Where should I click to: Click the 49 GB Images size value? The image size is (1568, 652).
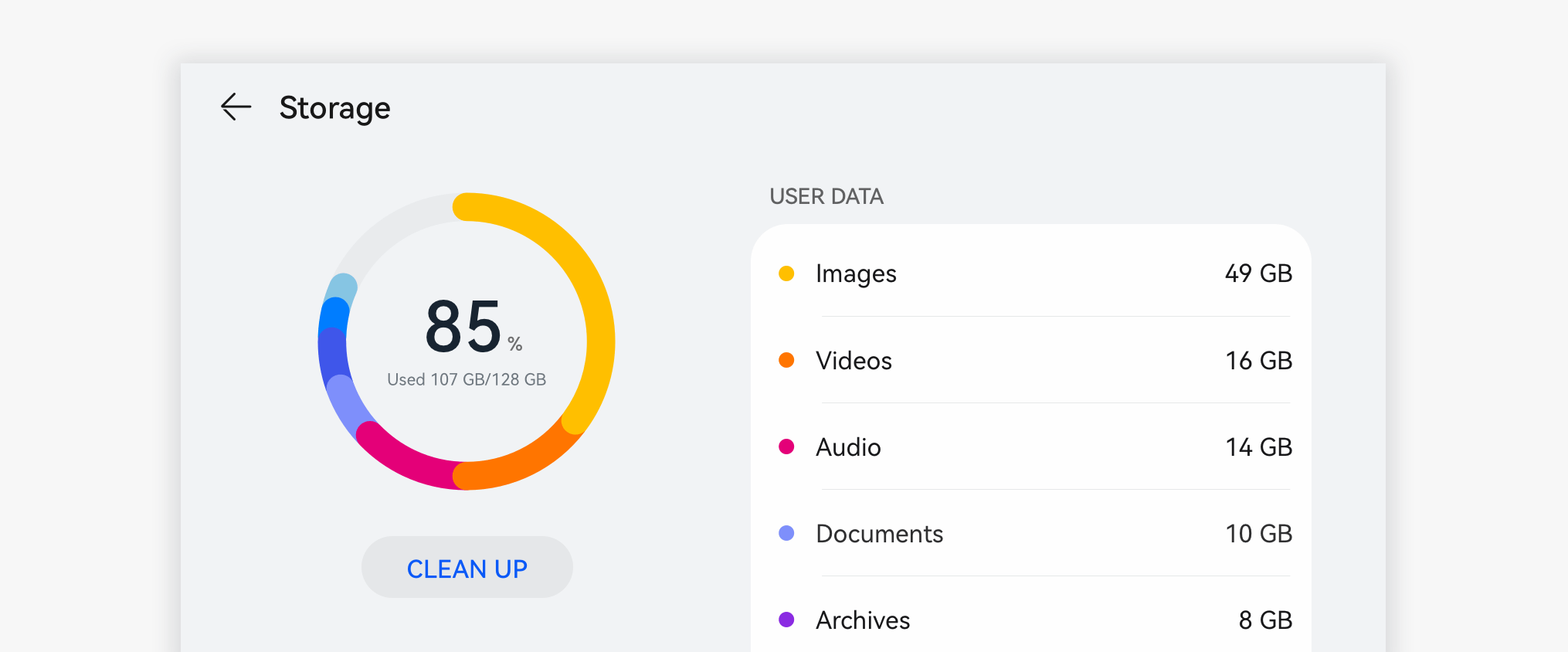point(1257,273)
